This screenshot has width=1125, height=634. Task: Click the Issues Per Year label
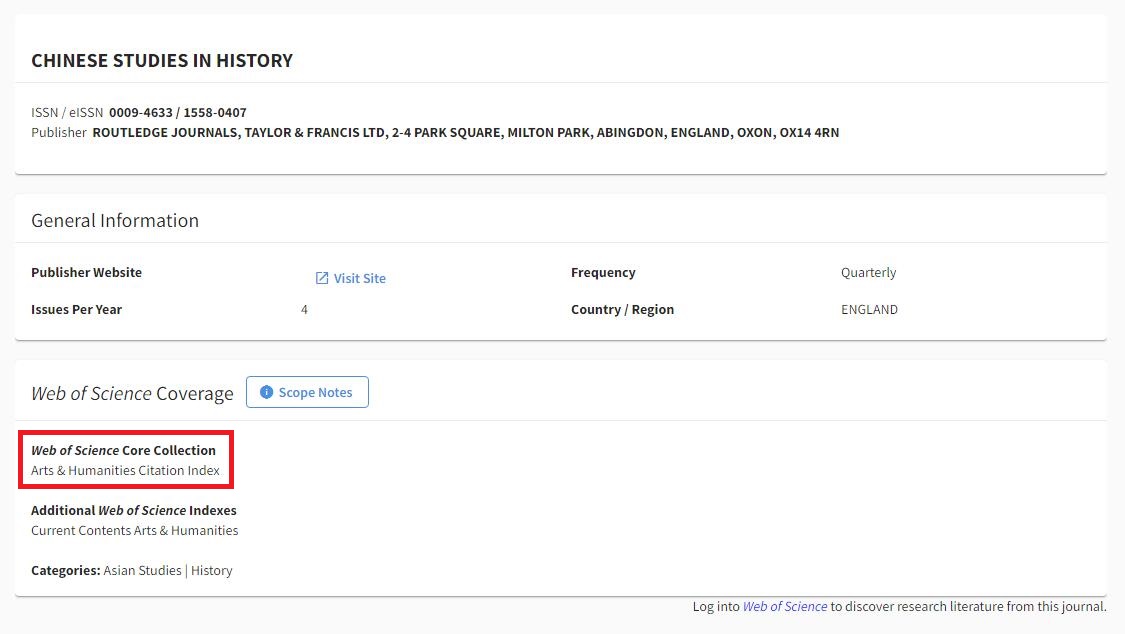pyautogui.click(x=76, y=309)
